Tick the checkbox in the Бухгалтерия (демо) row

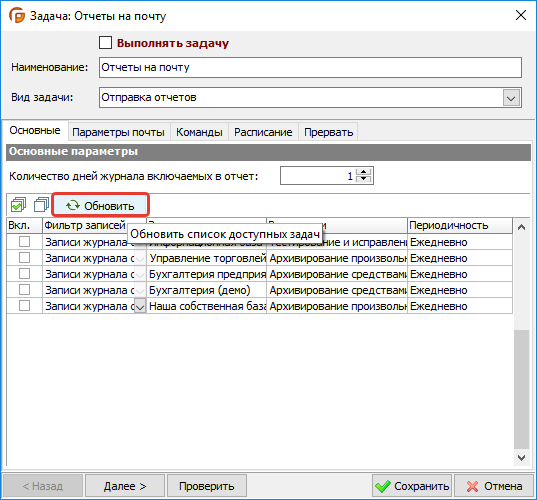tap(24, 290)
